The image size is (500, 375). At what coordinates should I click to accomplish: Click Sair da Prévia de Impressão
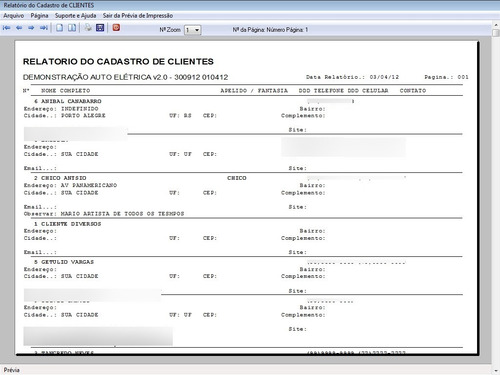point(138,16)
